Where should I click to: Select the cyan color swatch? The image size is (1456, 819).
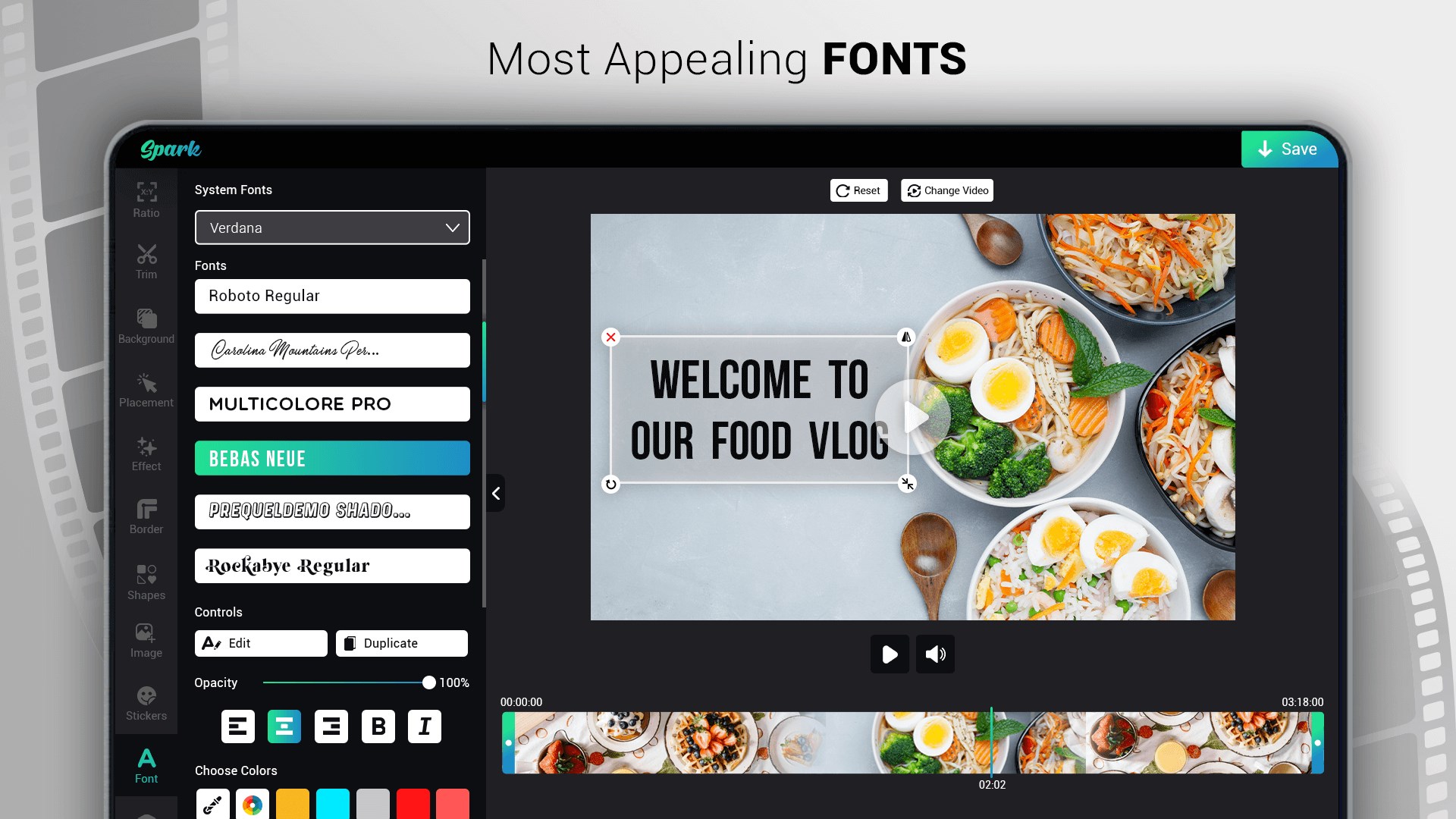tap(332, 804)
